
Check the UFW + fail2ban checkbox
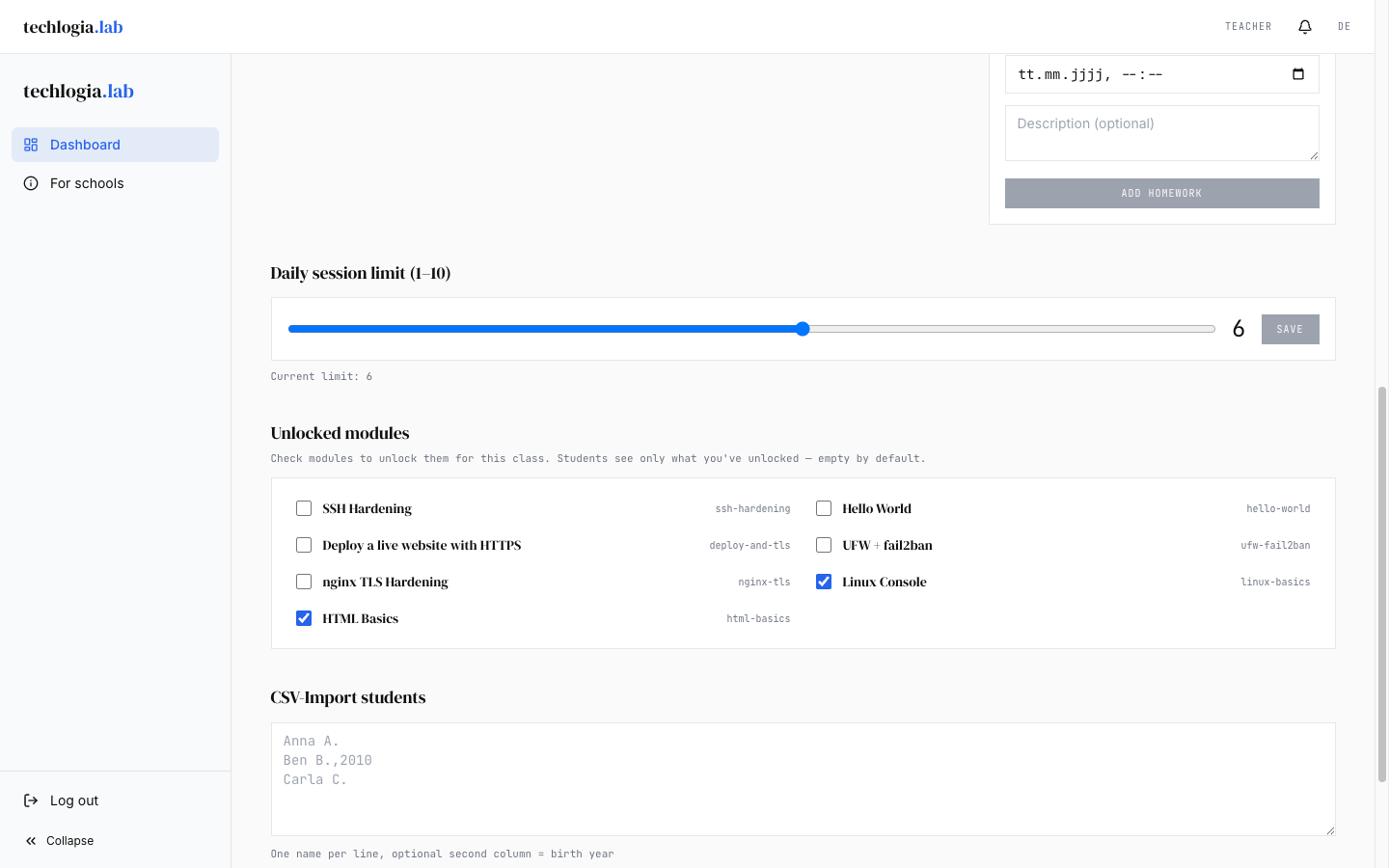(x=824, y=545)
